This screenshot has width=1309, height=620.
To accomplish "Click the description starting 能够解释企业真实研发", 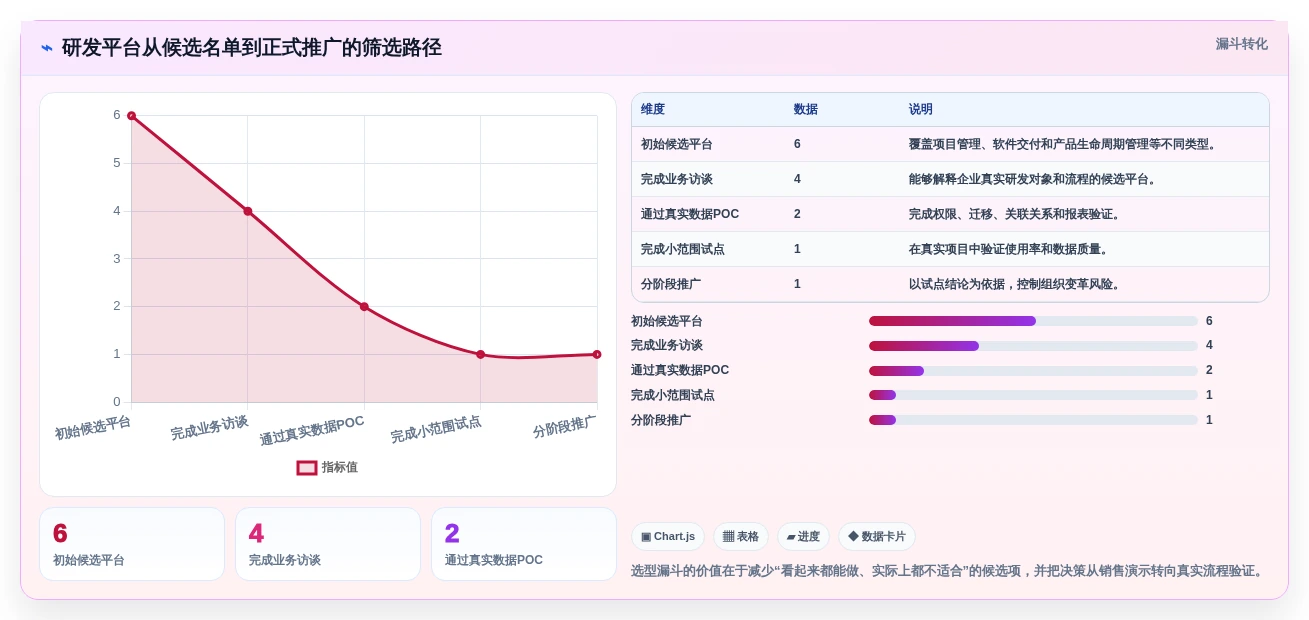I will pyautogui.click(x=1034, y=179).
